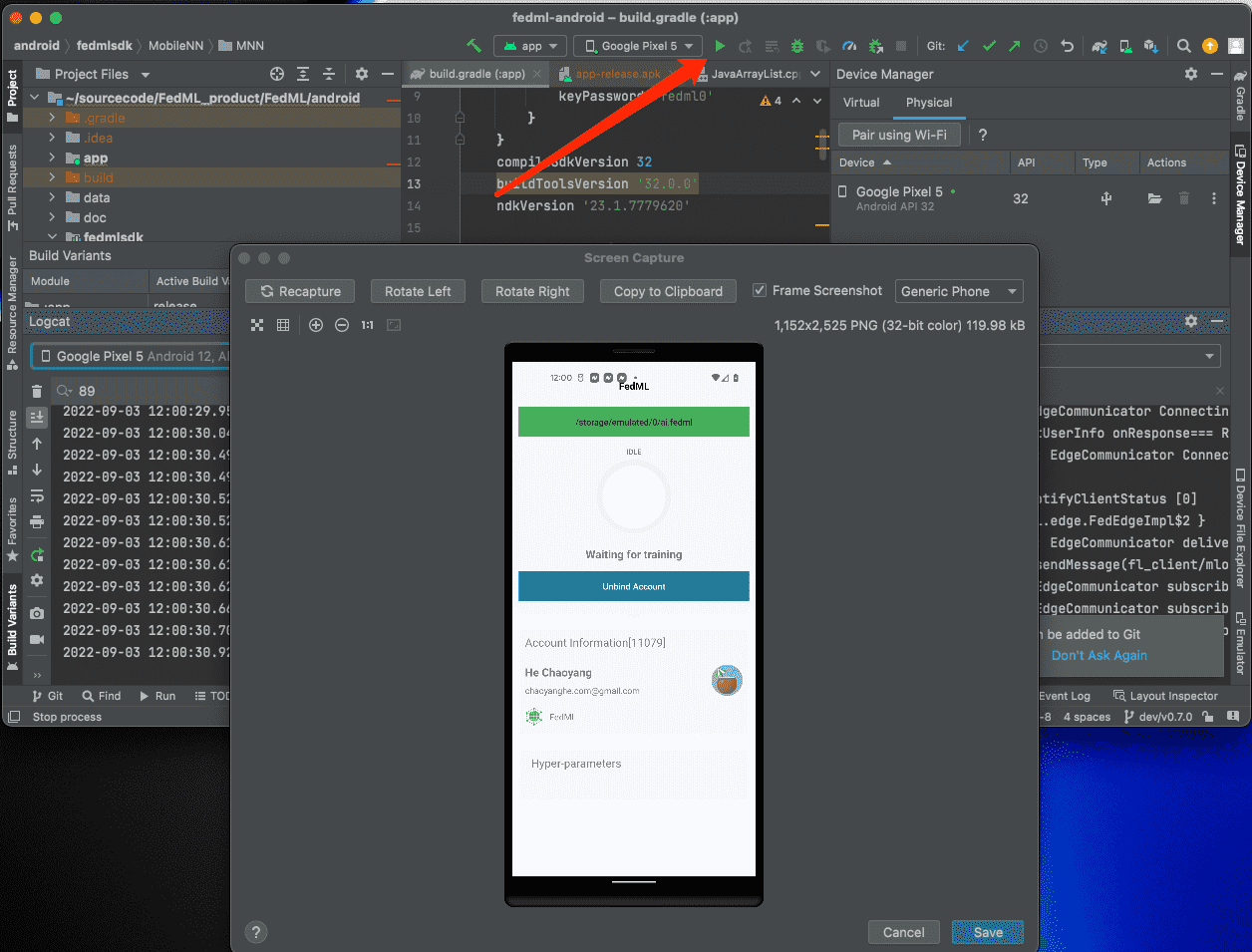Expand the doc folder in project tree
This screenshot has height=952, width=1252.
[x=52, y=217]
